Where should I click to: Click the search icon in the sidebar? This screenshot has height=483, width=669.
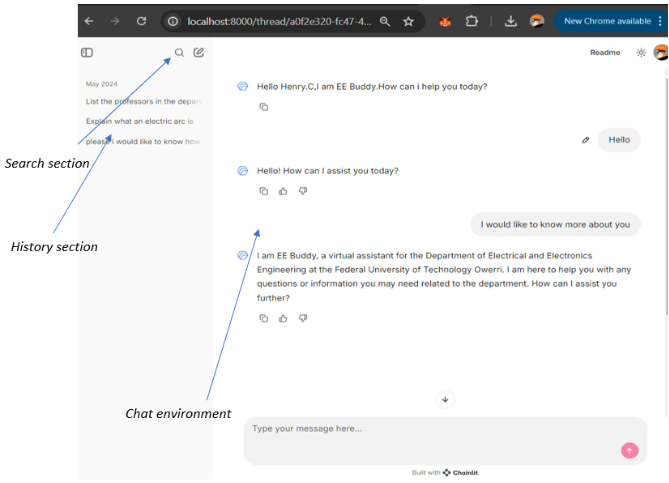coord(179,53)
